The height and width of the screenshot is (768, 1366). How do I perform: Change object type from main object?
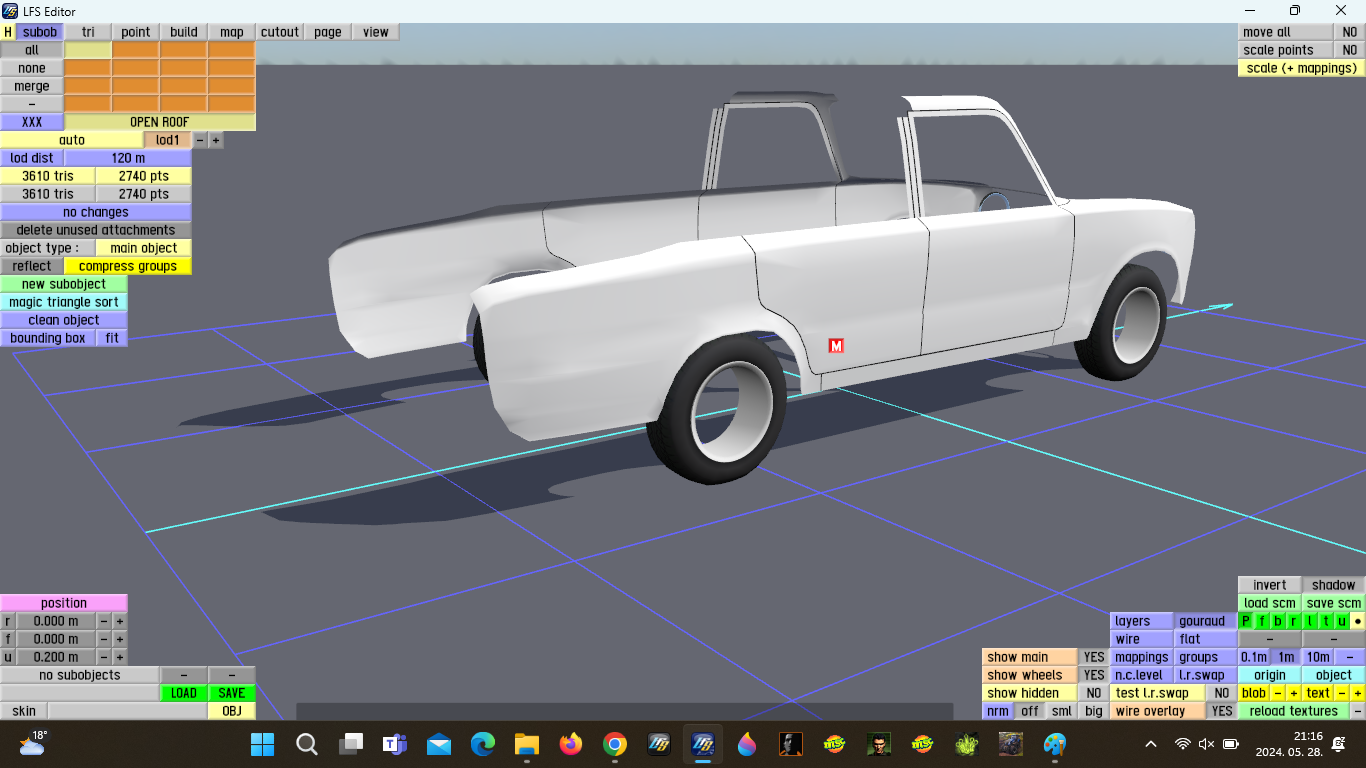click(144, 248)
